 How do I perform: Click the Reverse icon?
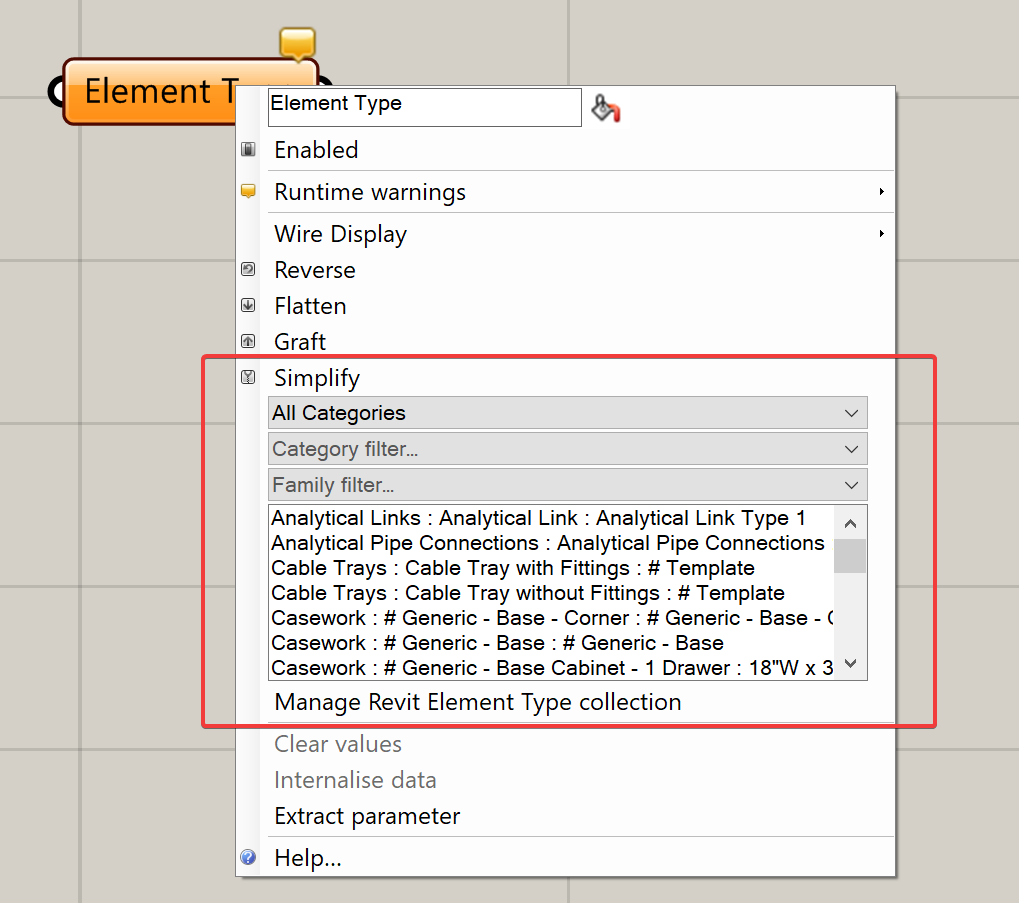[248, 269]
